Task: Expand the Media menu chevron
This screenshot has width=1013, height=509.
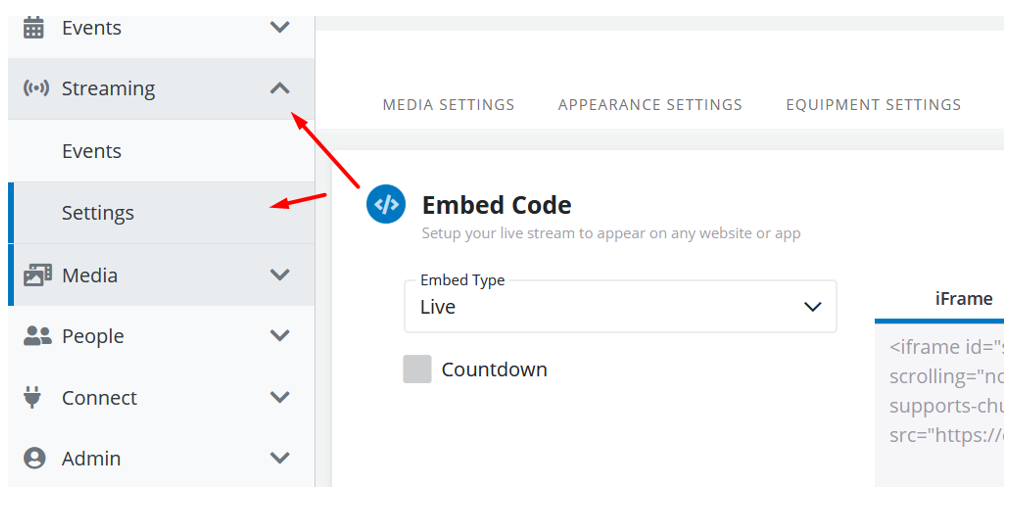Action: click(280, 275)
